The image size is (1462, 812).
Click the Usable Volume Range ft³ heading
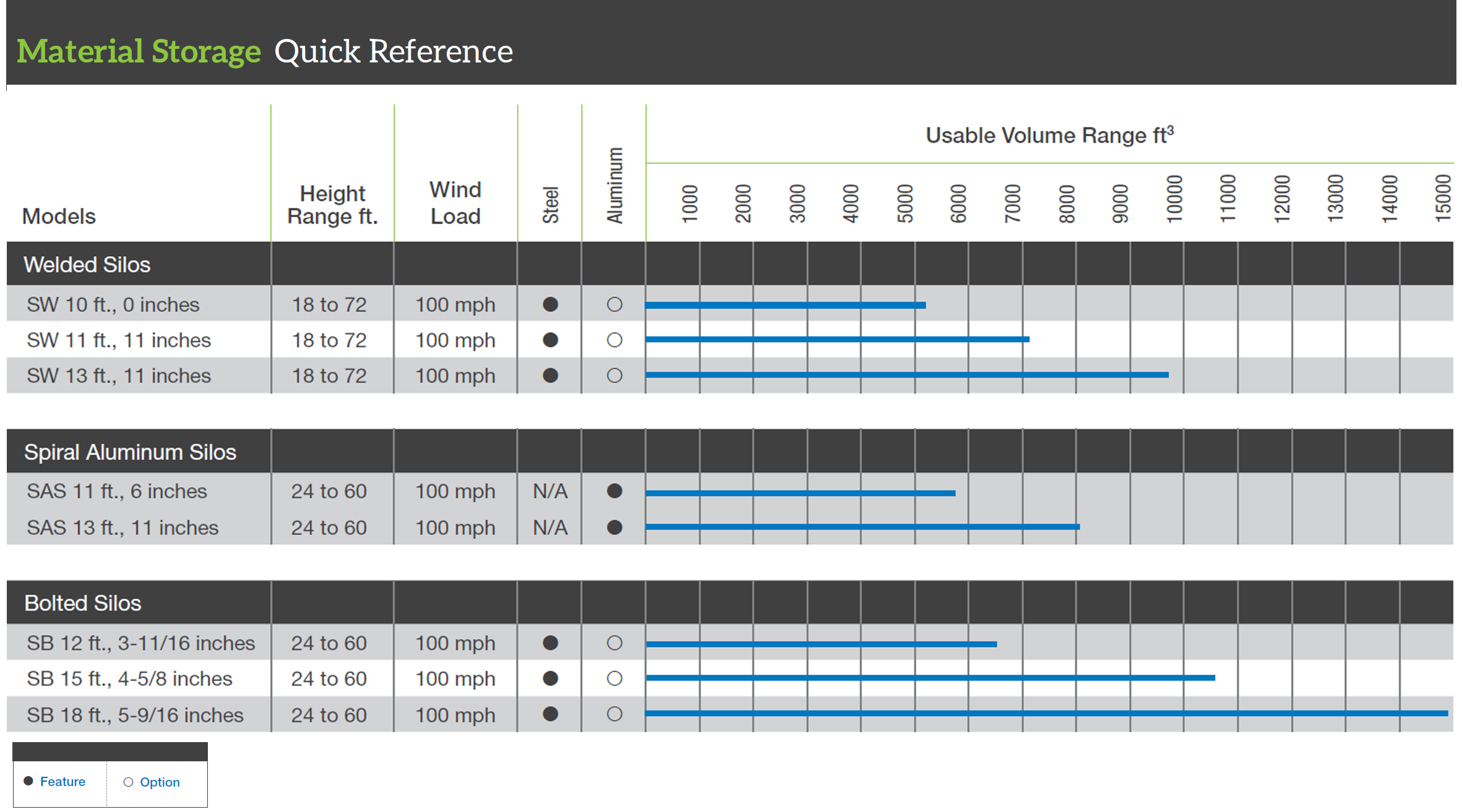pos(1050,135)
